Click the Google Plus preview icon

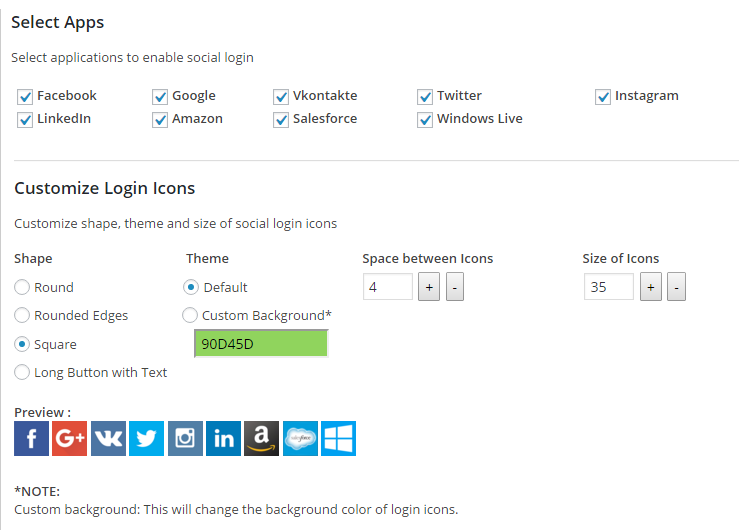pyautogui.click(x=69, y=439)
